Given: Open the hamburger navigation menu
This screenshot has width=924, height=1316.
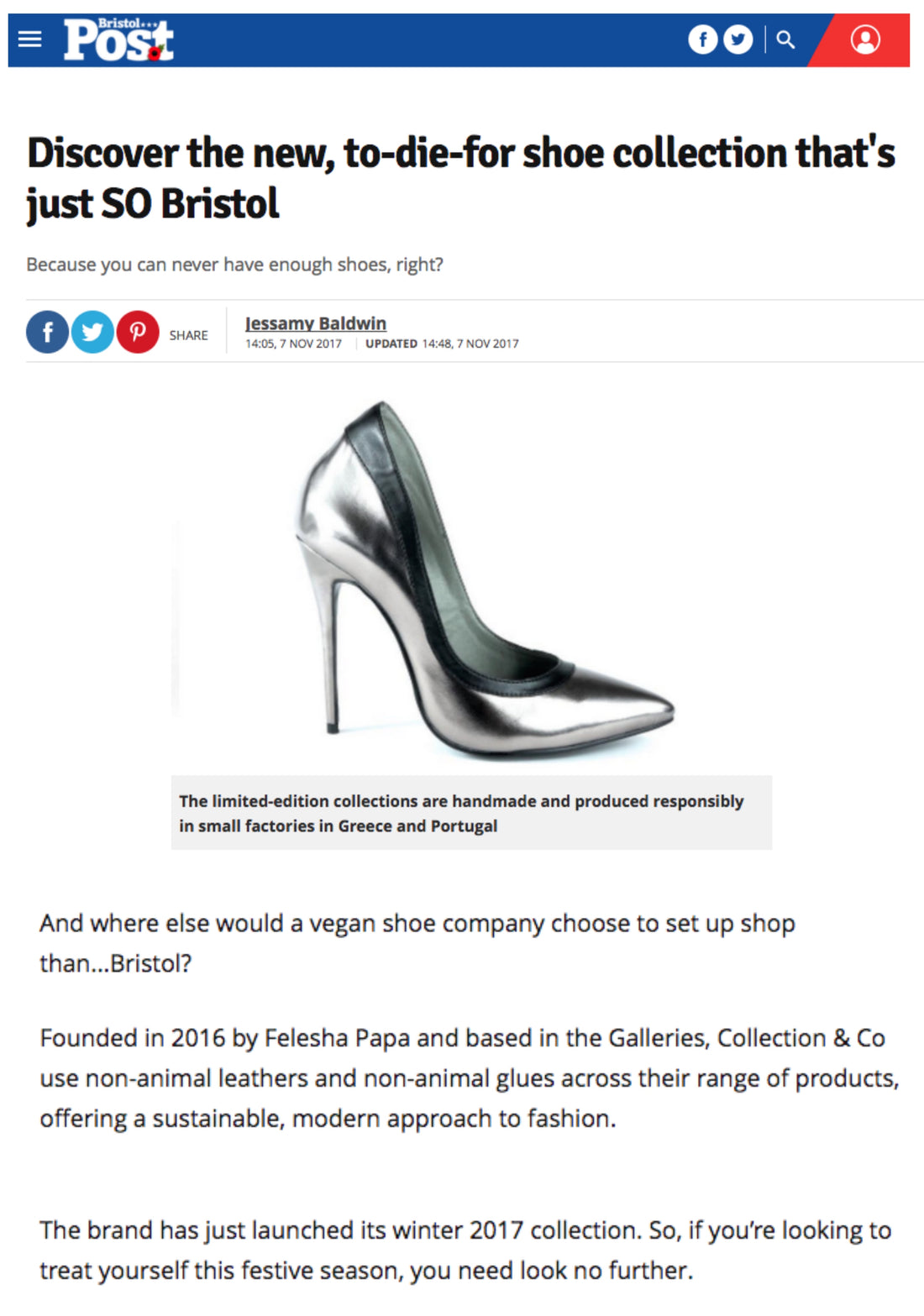Looking at the screenshot, I should (x=30, y=39).
